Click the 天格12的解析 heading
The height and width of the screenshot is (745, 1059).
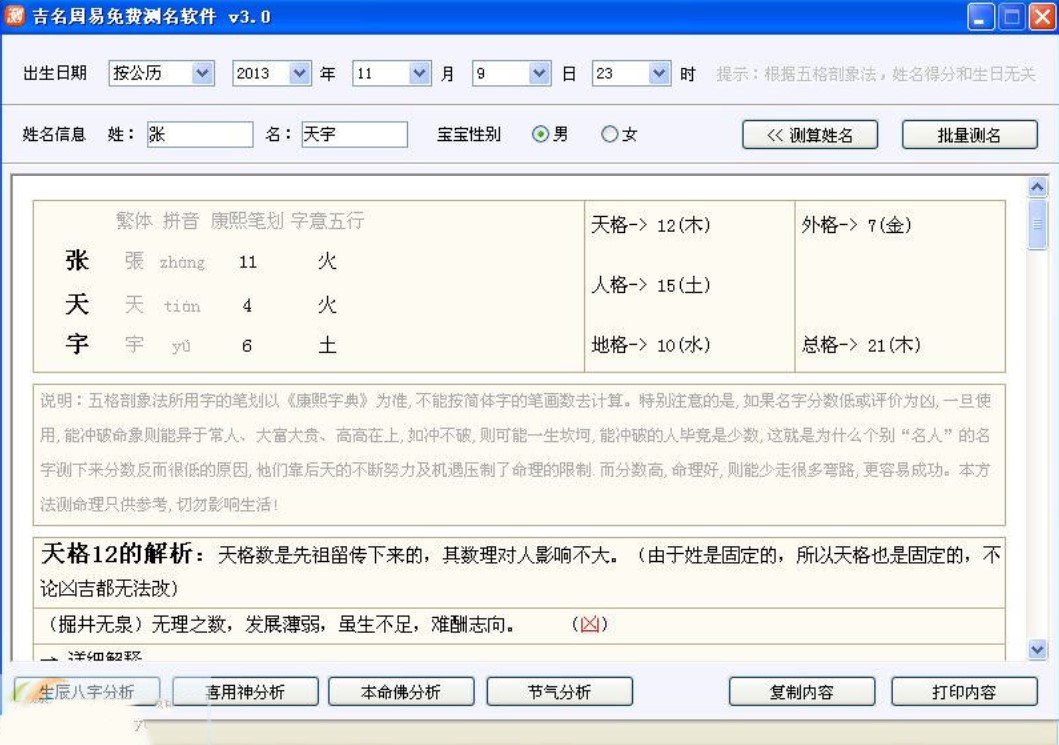coord(123,554)
